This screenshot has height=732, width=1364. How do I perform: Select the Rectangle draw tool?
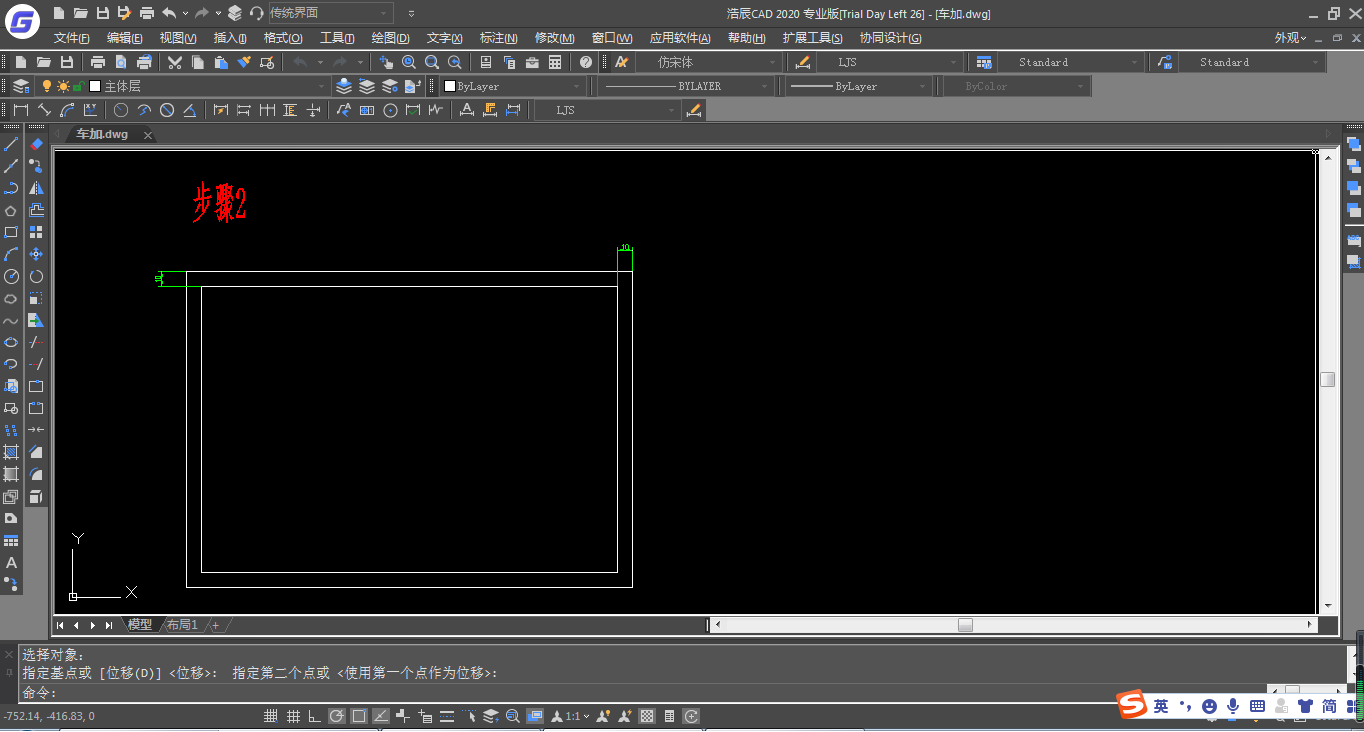[x=11, y=232]
